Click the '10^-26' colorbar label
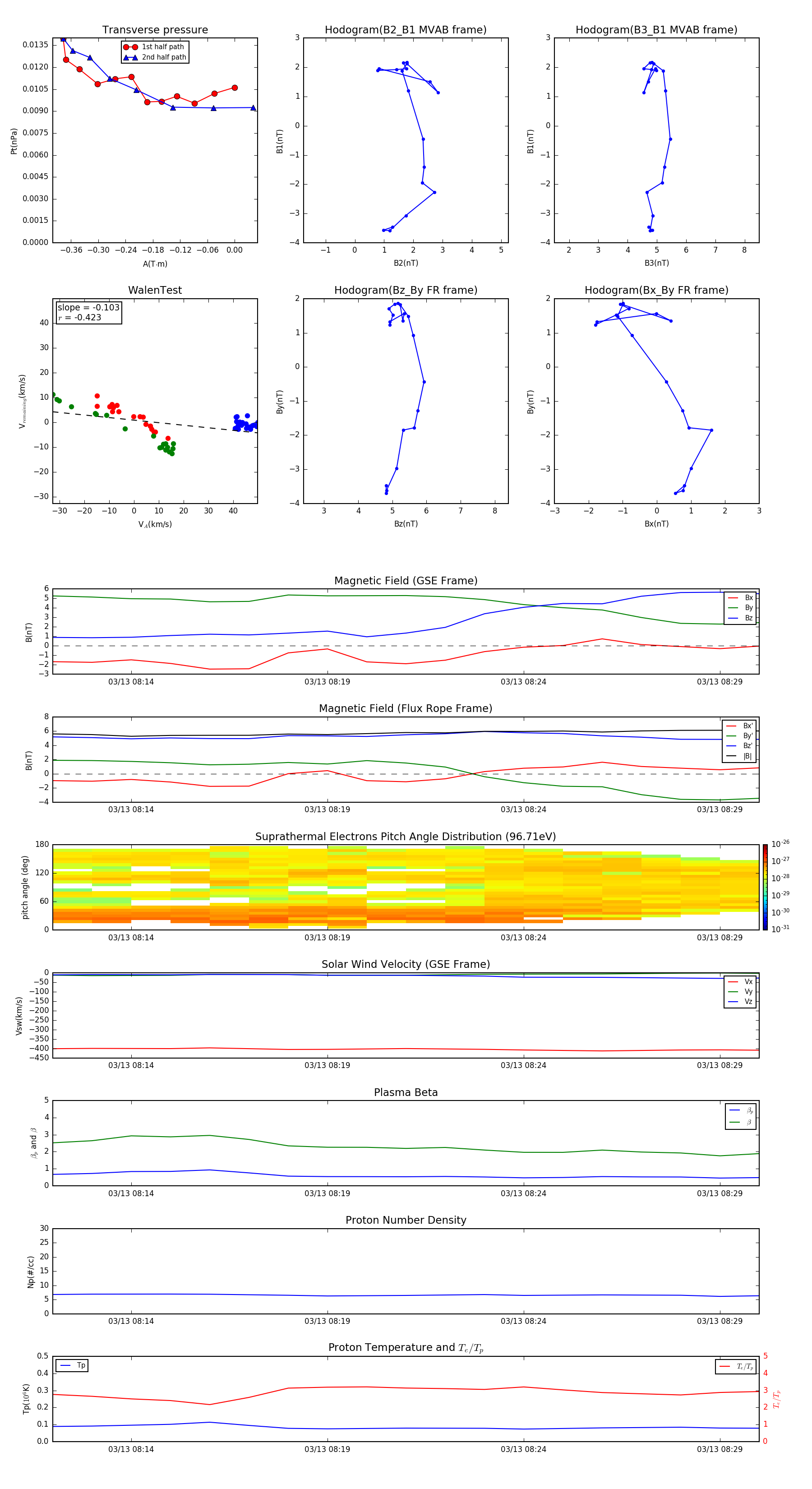 click(x=780, y=844)
